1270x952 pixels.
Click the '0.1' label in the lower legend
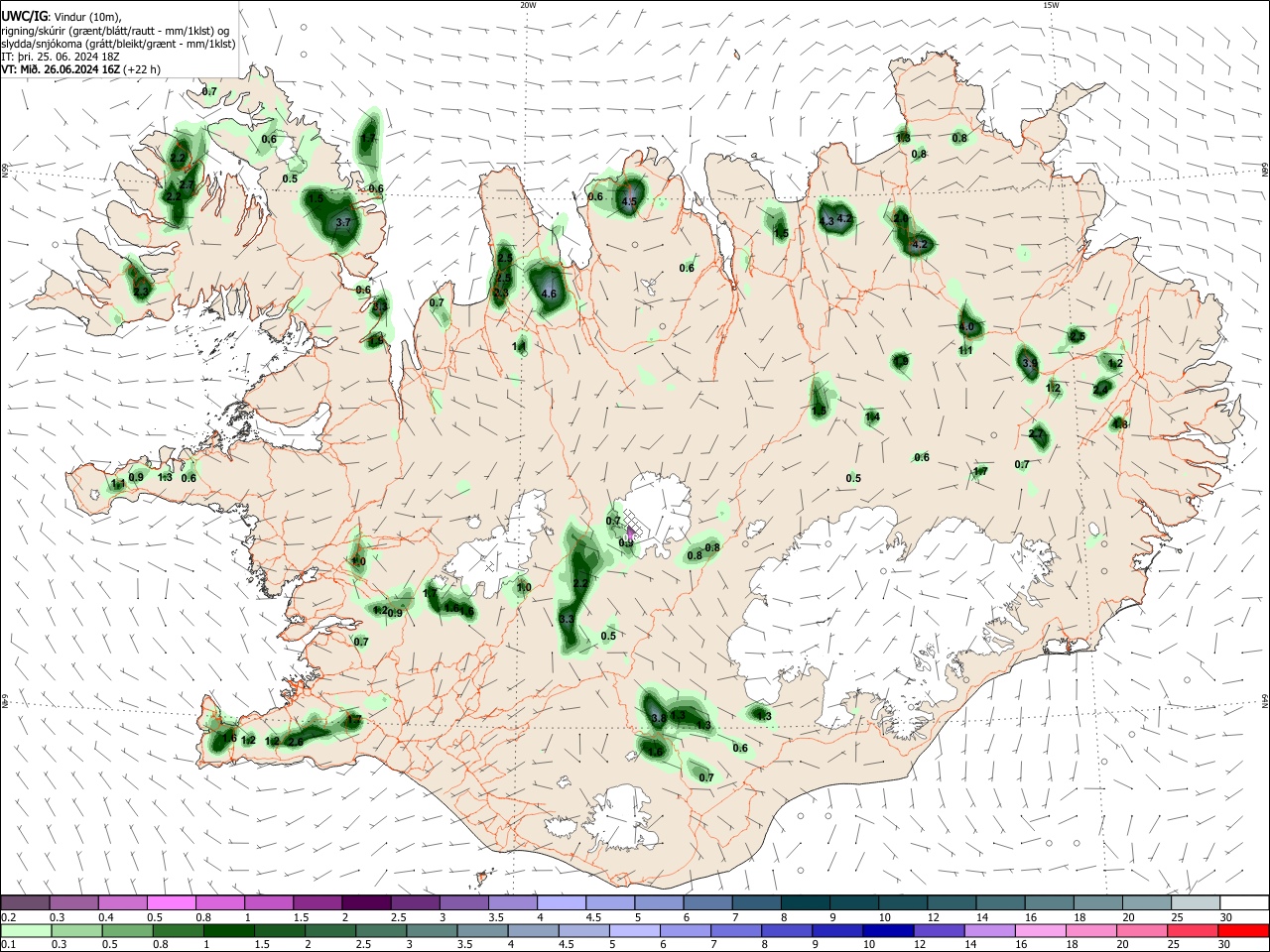pyautogui.click(x=9, y=945)
